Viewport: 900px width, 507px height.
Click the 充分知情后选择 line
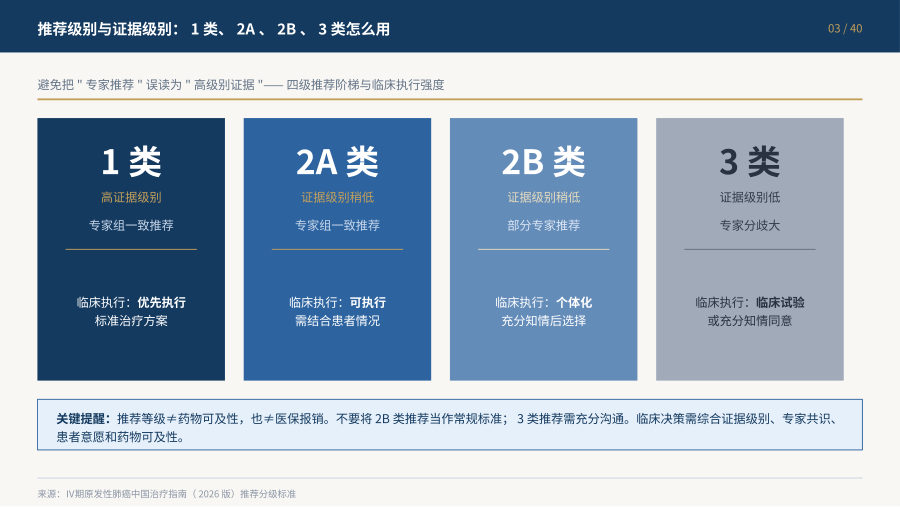tap(543, 320)
